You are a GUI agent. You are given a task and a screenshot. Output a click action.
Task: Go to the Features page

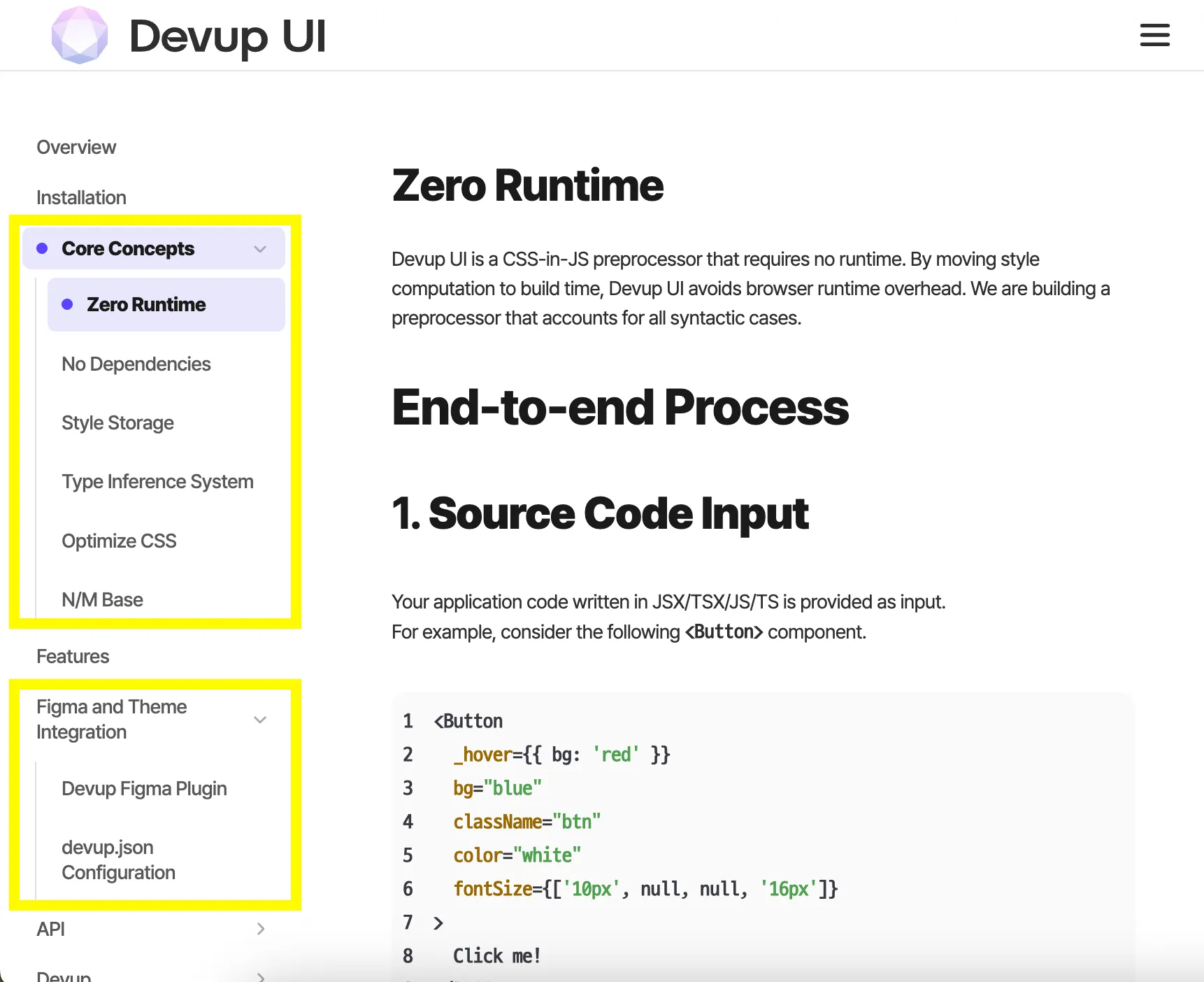tap(73, 657)
